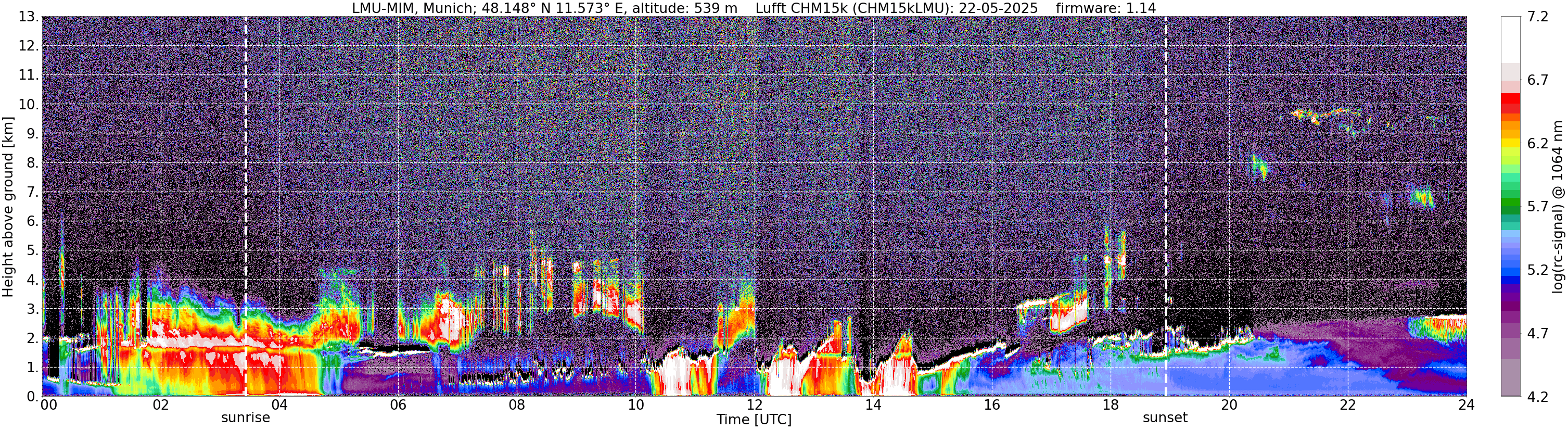Click the time tick label '04'
The image size is (1568, 430).
[x=279, y=405]
